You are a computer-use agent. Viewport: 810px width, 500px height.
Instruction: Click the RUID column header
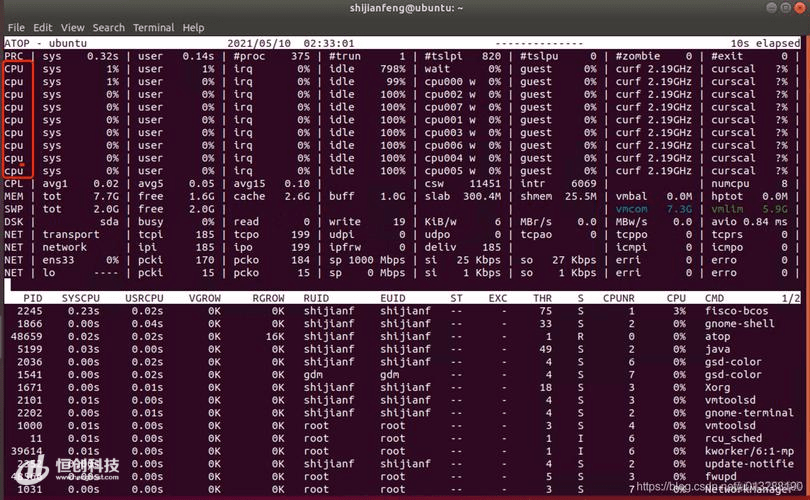(x=316, y=298)
